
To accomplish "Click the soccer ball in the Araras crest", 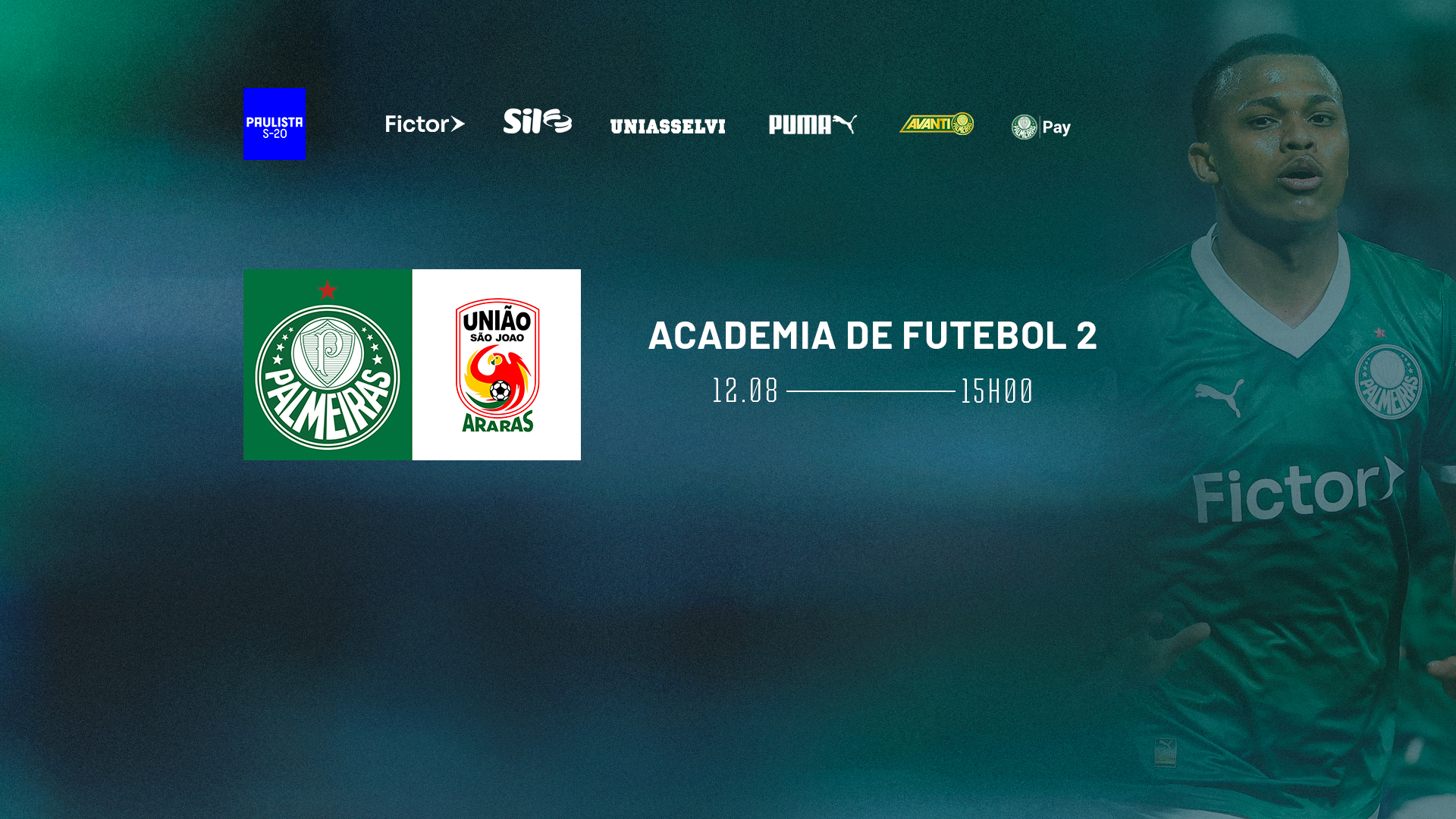I will point(500,391).
